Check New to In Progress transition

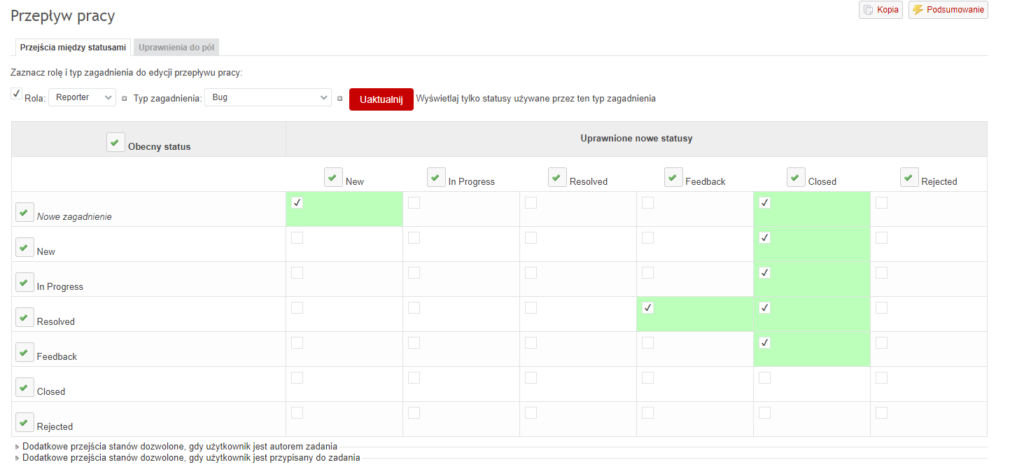click(x=414, y=238)
